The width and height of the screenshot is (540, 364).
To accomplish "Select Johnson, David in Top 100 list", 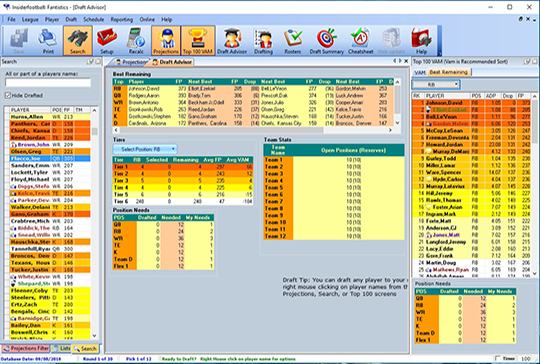I will [x=471, y=103].
